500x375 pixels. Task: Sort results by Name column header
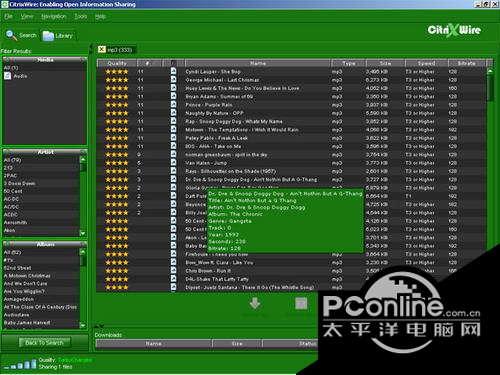[258, 63]
